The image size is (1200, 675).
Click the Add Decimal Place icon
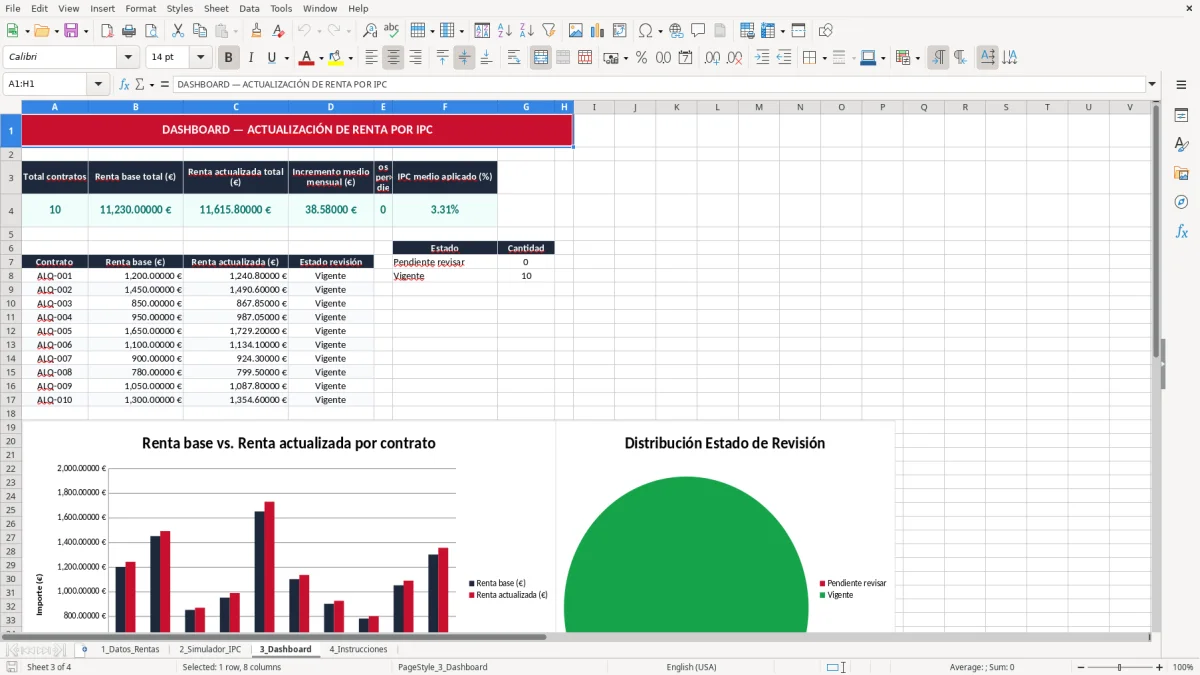tap(712, 58)
